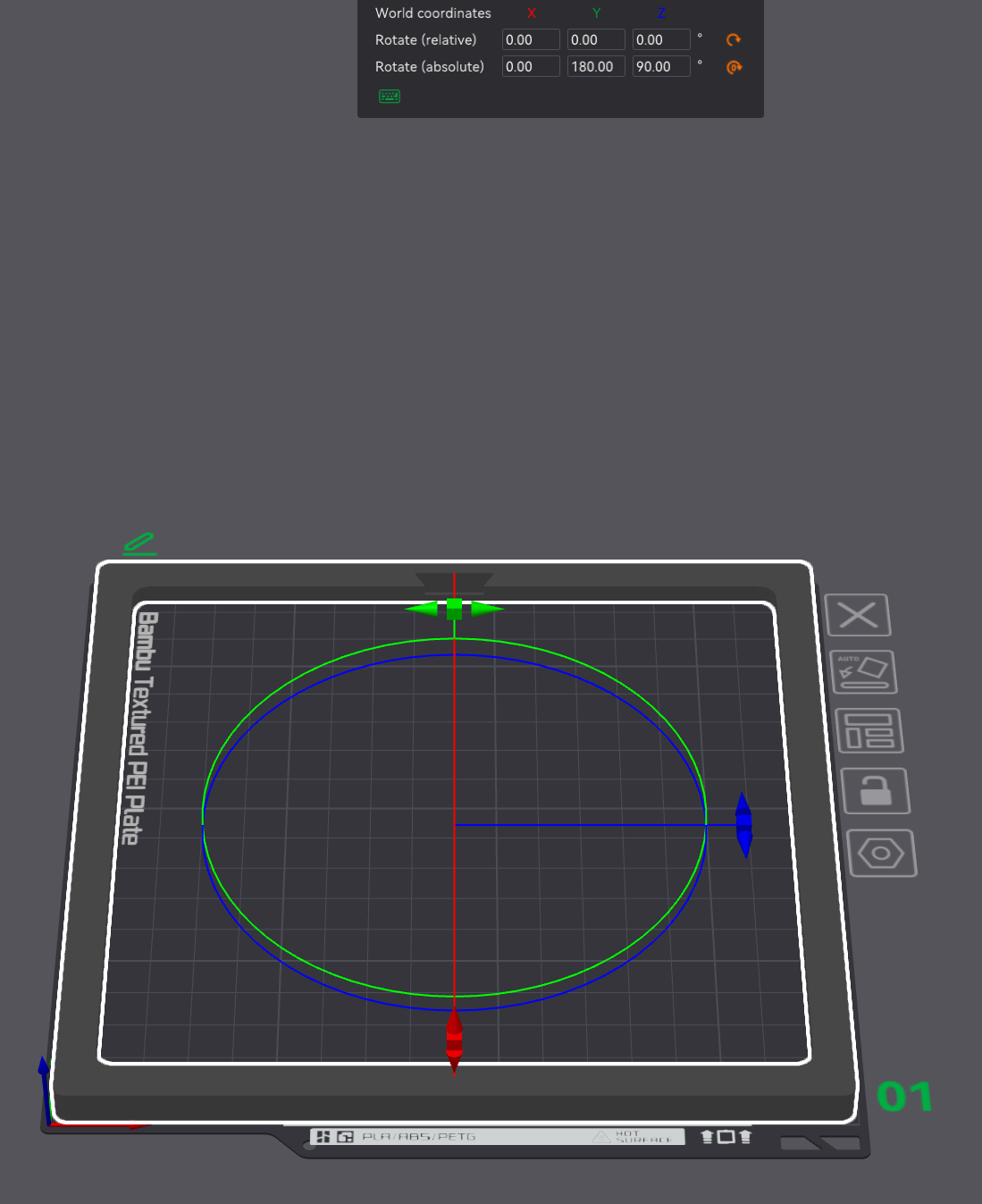Viewport: 982px width, 1204px height.
Task: Click the Rotate (relative) Z value field
Action: click(x=661, y=40)
